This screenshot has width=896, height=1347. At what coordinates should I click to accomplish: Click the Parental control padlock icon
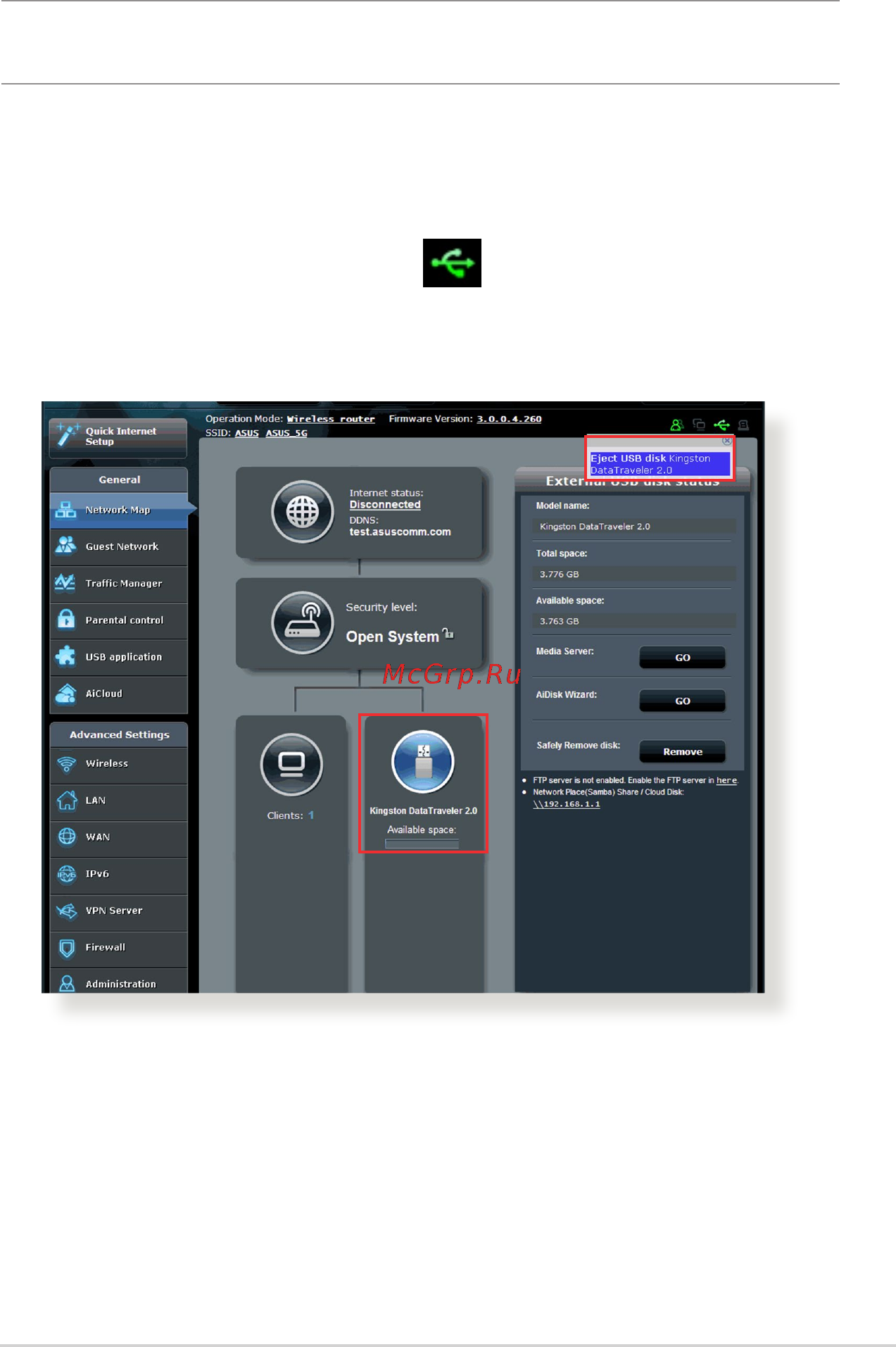(x=66, y=619)
